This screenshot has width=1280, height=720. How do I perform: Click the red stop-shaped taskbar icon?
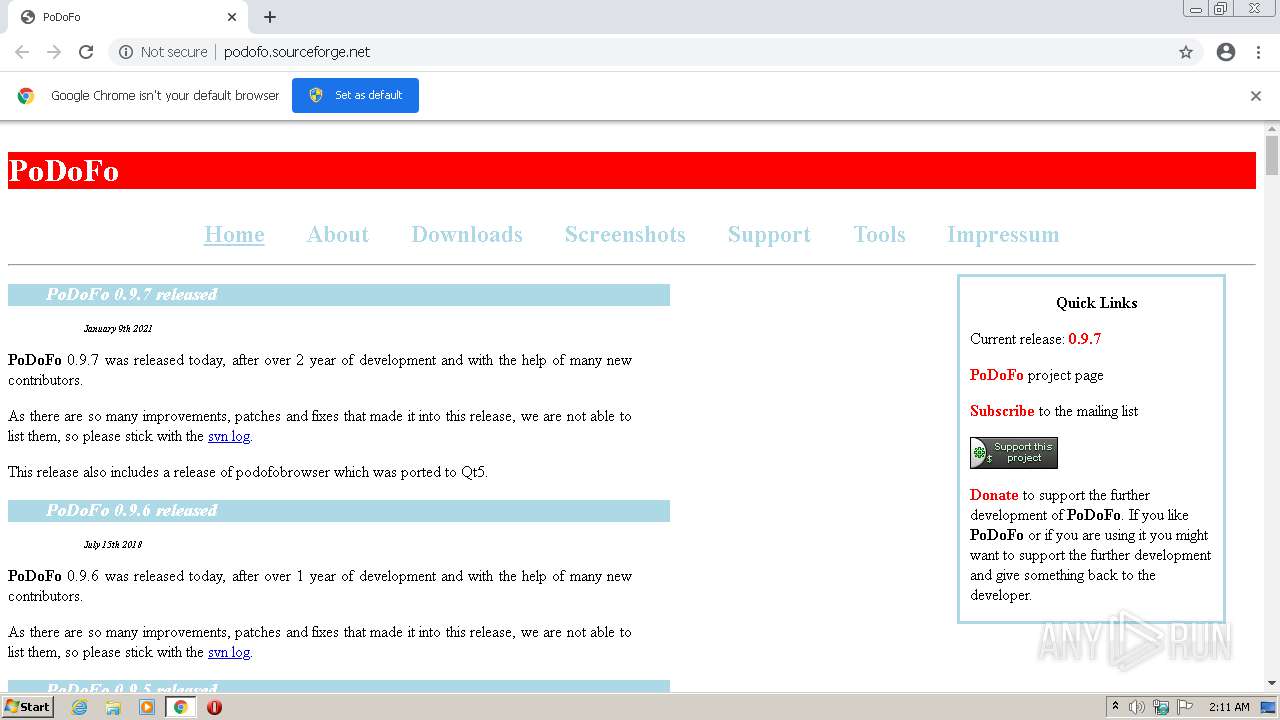coord(214,707)
